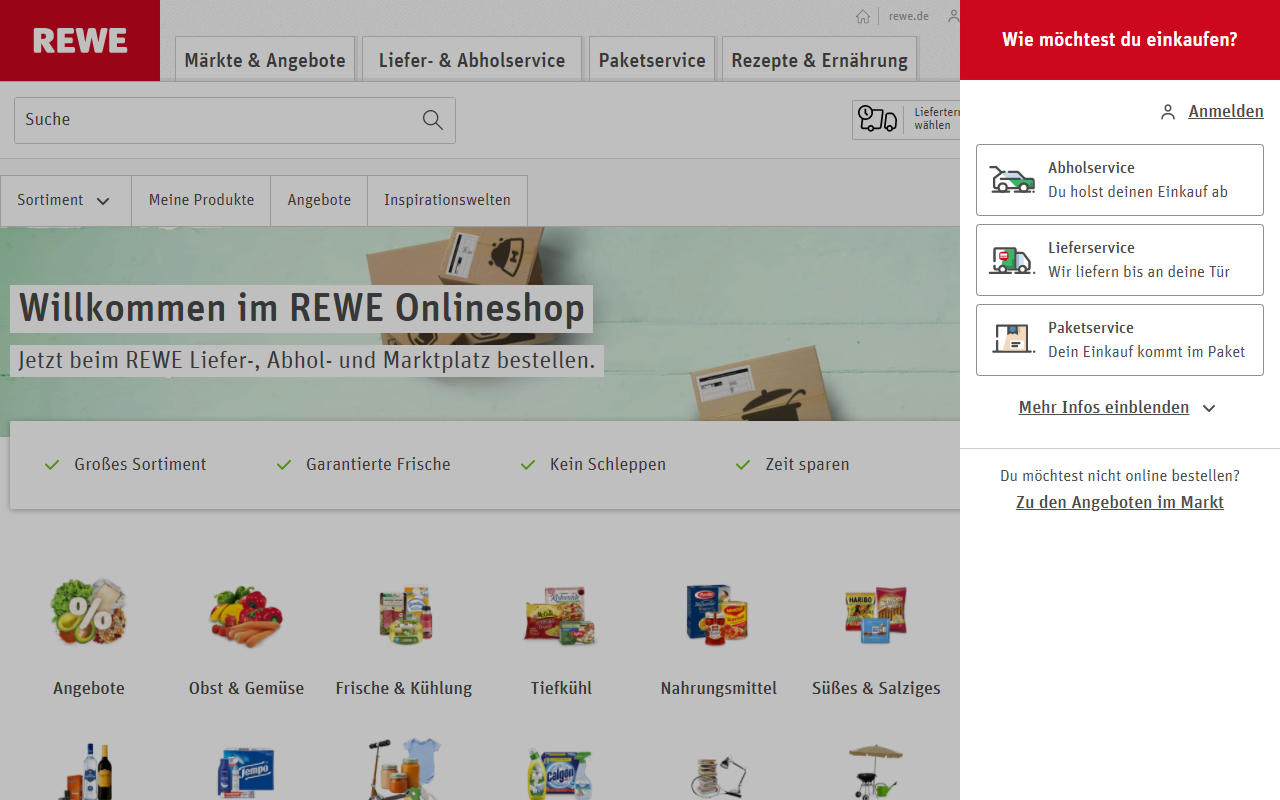Click the Willkommen im REWE Onlineshop heading
Viewport: 1280px width, 800px height.
[301, 308]
